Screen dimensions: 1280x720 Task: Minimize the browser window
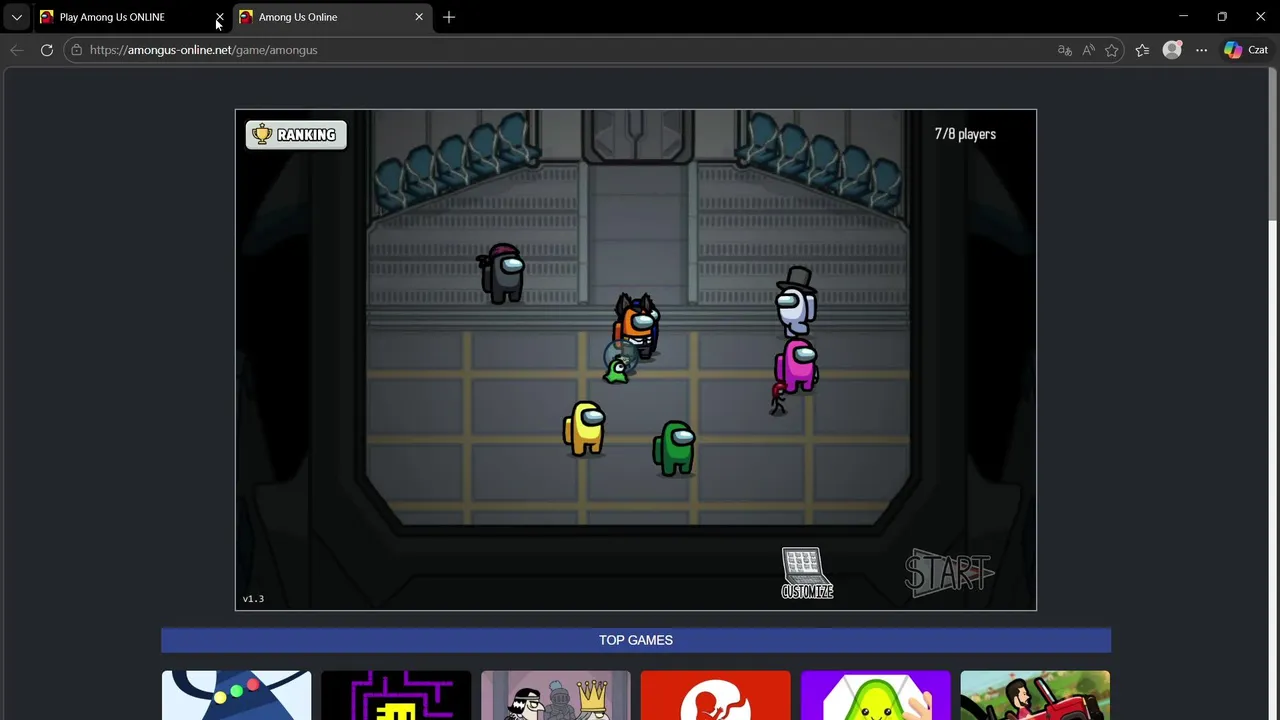click(x=1183, y=17)
